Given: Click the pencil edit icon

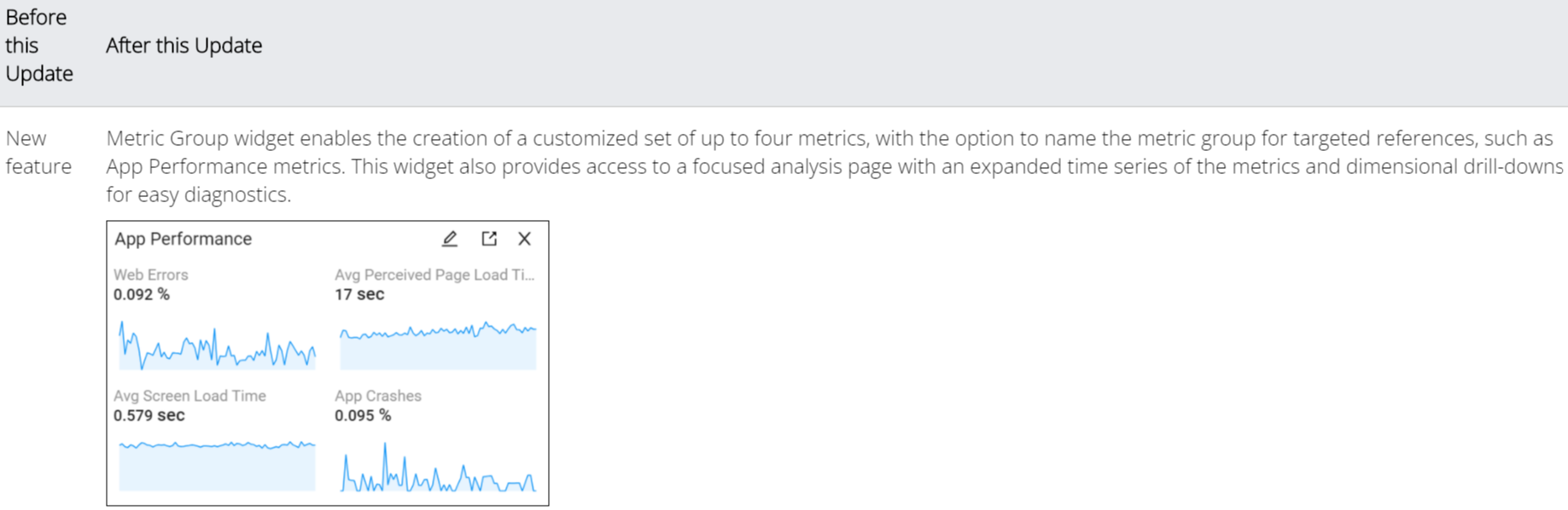Looking at the screenshot, I should tap(450, 239).
